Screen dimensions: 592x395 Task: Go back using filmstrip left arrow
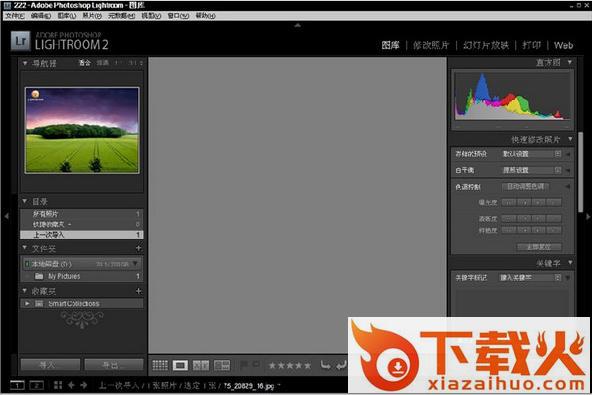(x=71, y=385)
